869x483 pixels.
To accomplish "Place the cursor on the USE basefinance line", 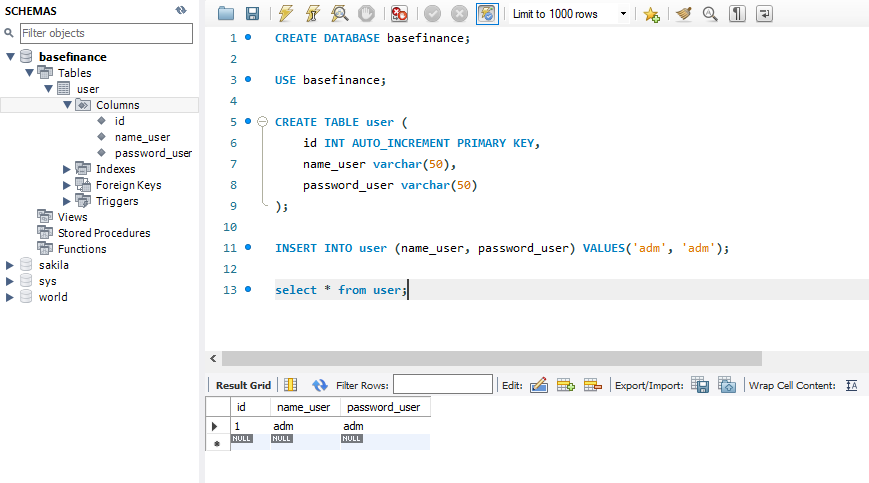I will pyautogui.click(x=330, y=80).
